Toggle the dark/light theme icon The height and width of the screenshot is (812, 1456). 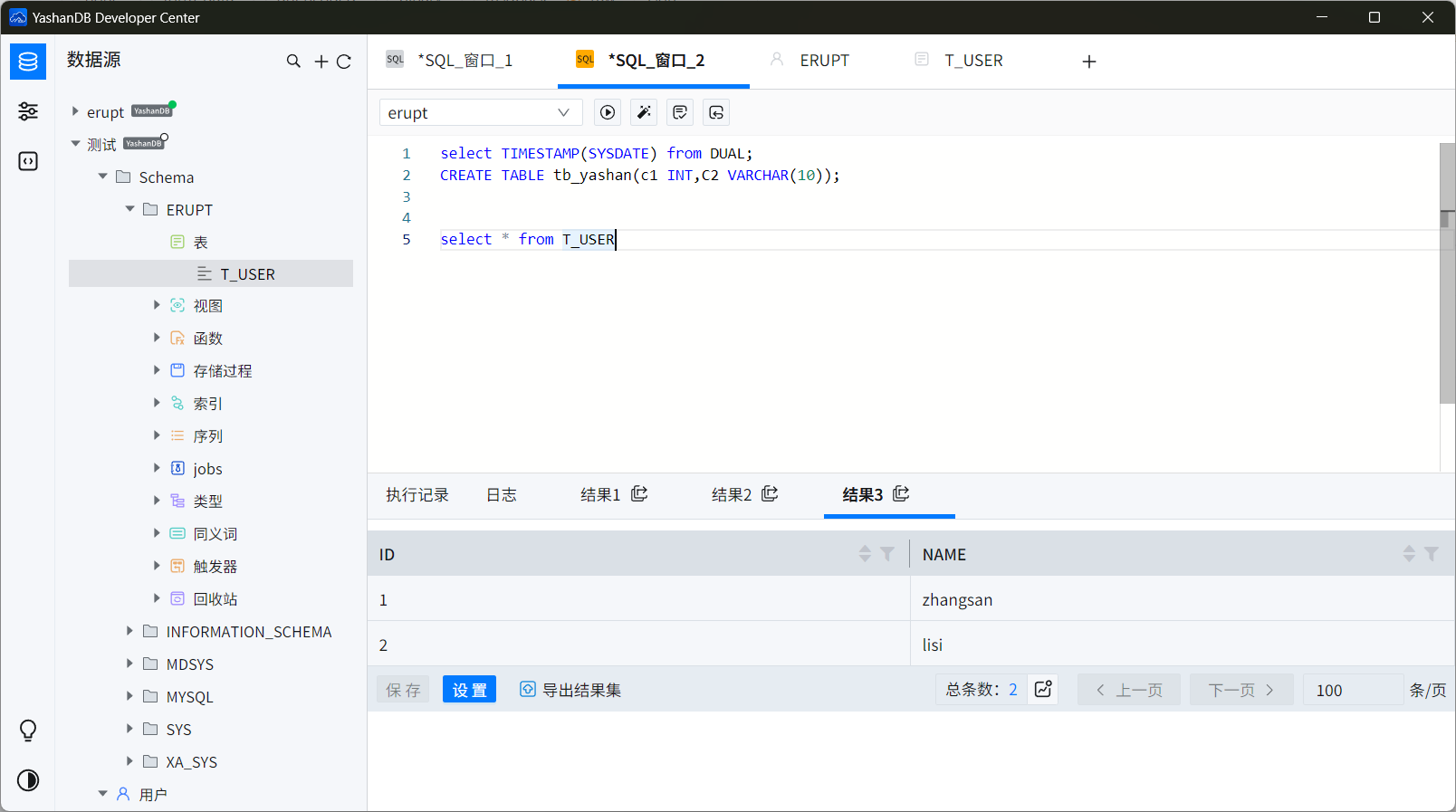(x=28, y=780)
